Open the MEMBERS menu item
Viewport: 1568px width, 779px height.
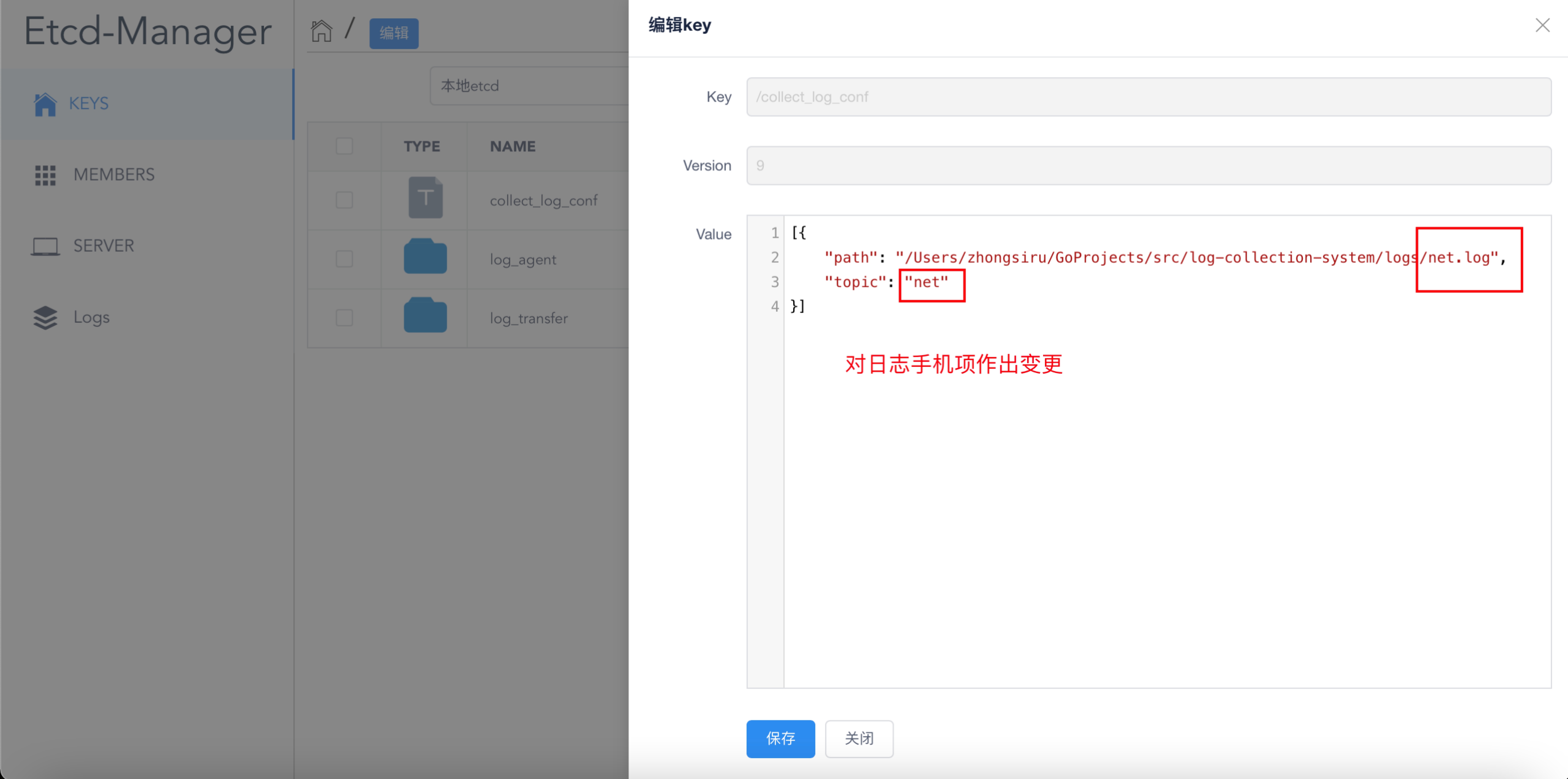(147, 175)
